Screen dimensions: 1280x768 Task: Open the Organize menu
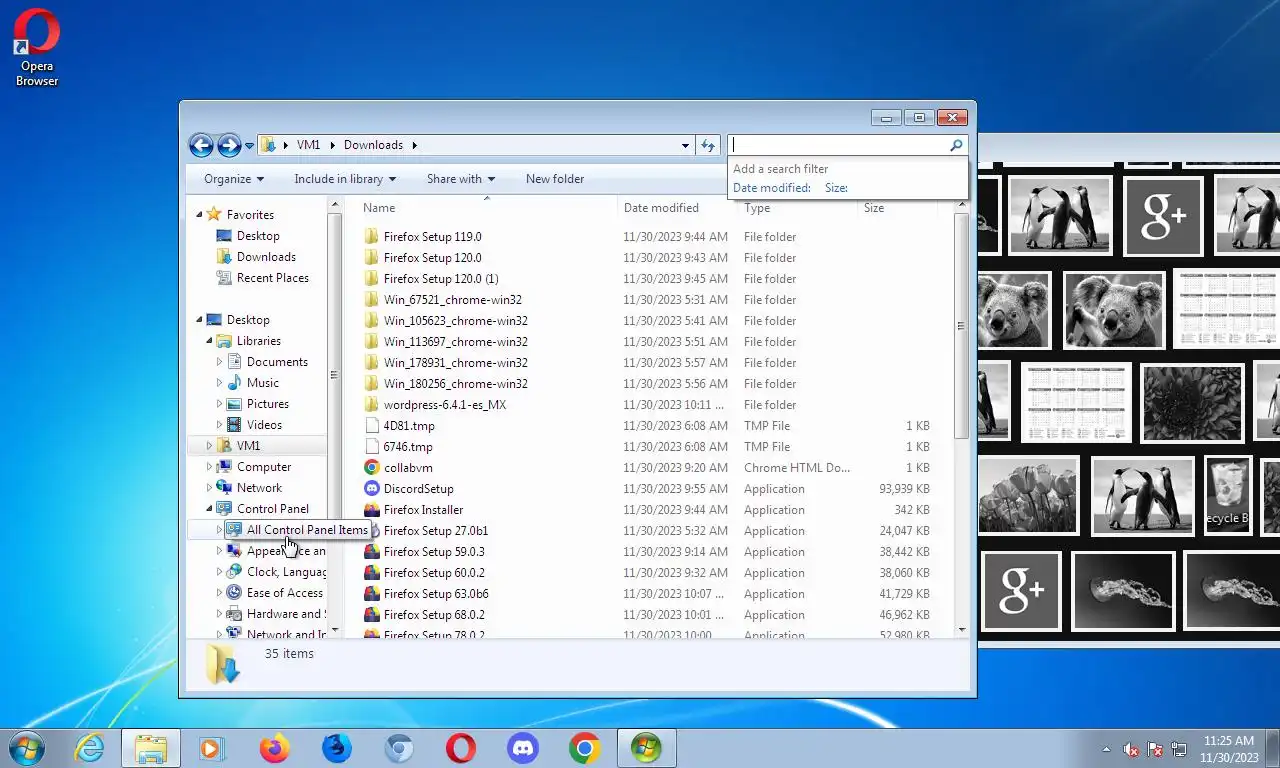[x=234, y=179]
